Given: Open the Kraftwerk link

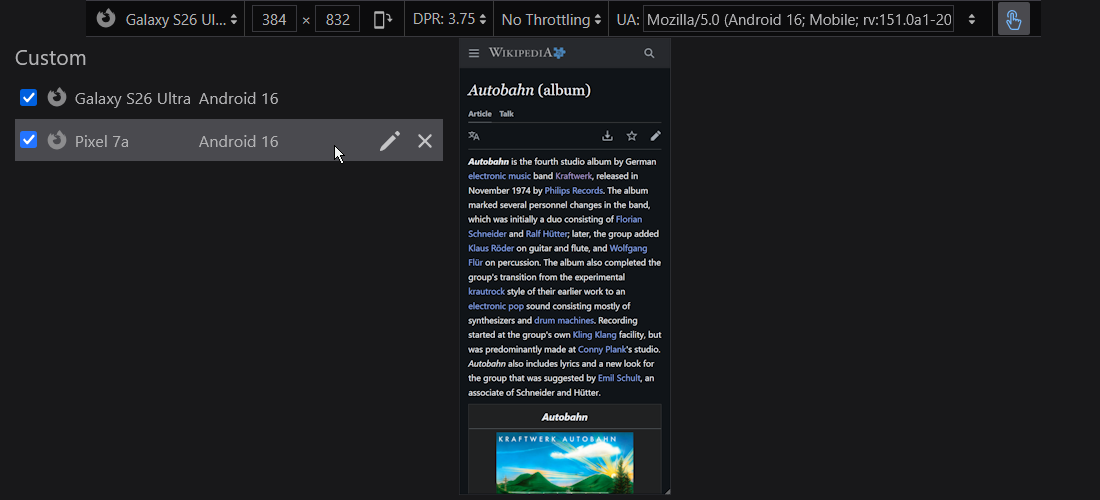Looking at the screenshot, I should [574, 176].
